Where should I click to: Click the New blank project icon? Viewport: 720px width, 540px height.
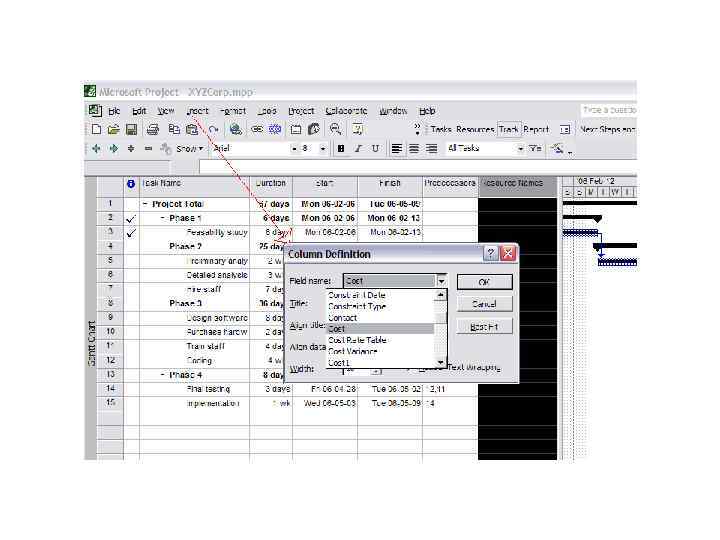pyautogui.click(x=96, y=129)
